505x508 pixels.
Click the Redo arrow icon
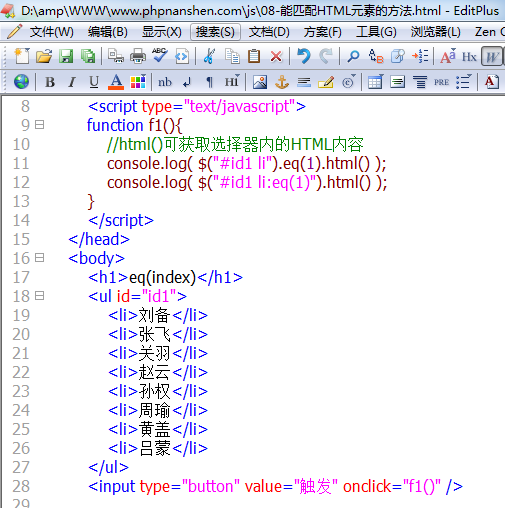click(326, 56)
